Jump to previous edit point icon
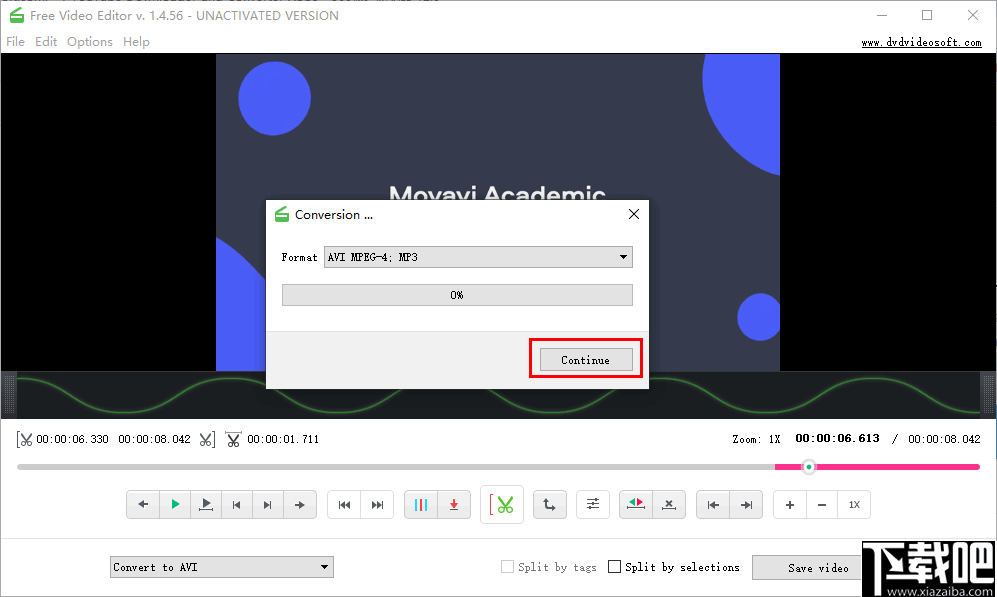Screen dimensions: 997x597 (x=714, y=504)
